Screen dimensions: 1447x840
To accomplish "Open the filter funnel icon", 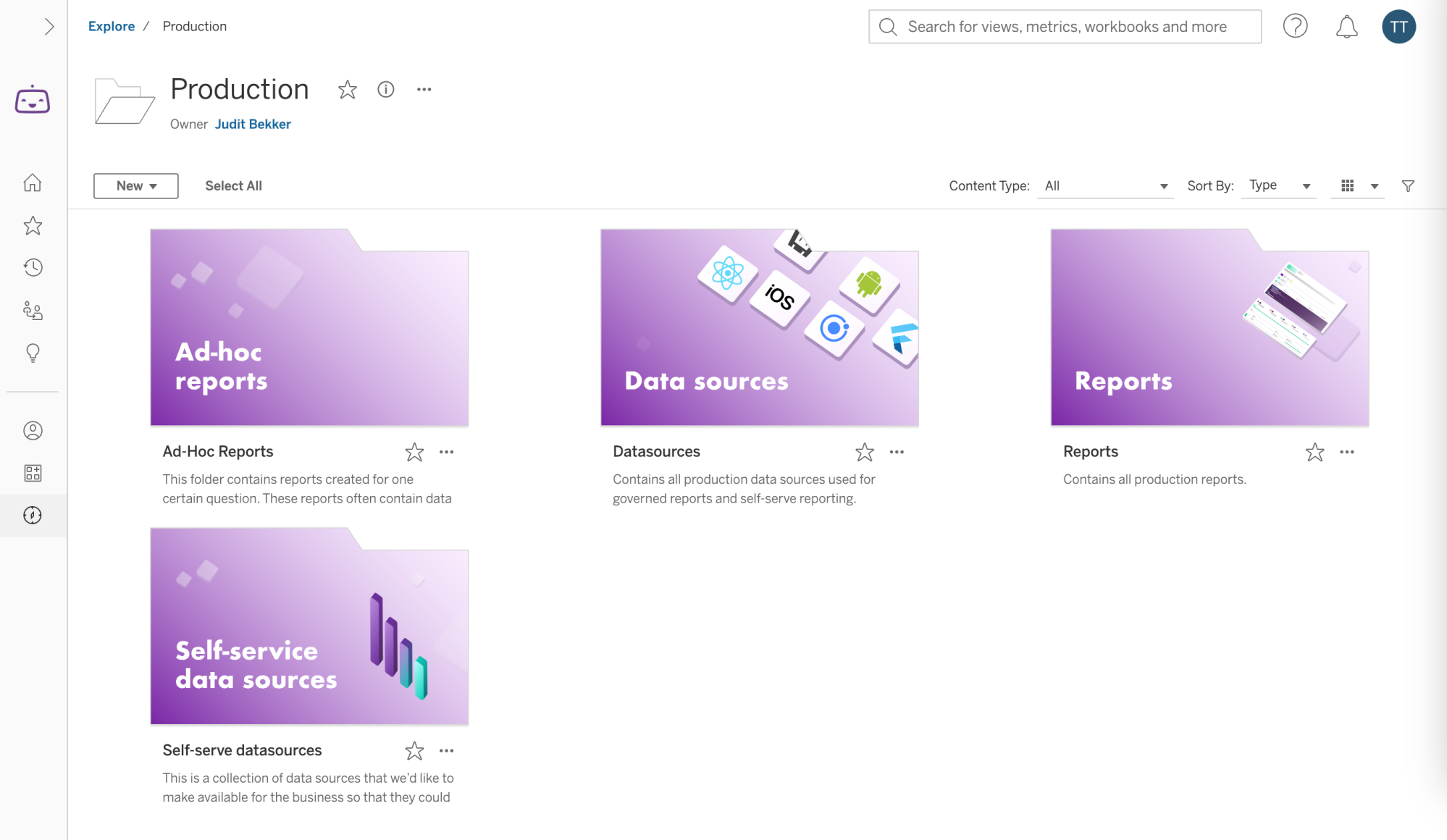I will coord(1408,186).
